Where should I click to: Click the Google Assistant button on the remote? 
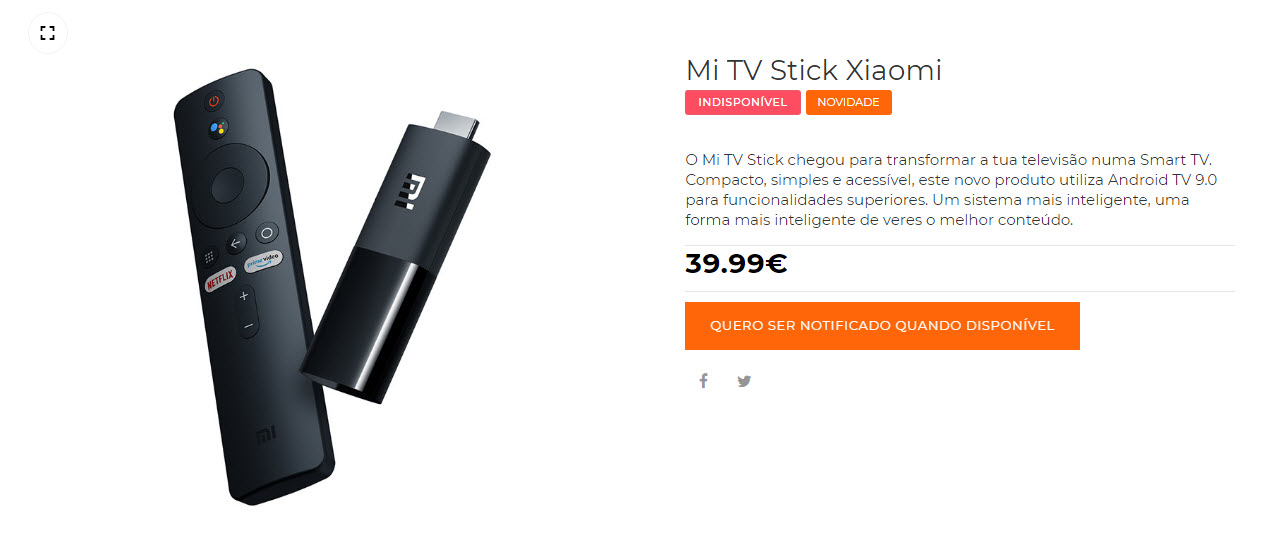coord(219,128)
